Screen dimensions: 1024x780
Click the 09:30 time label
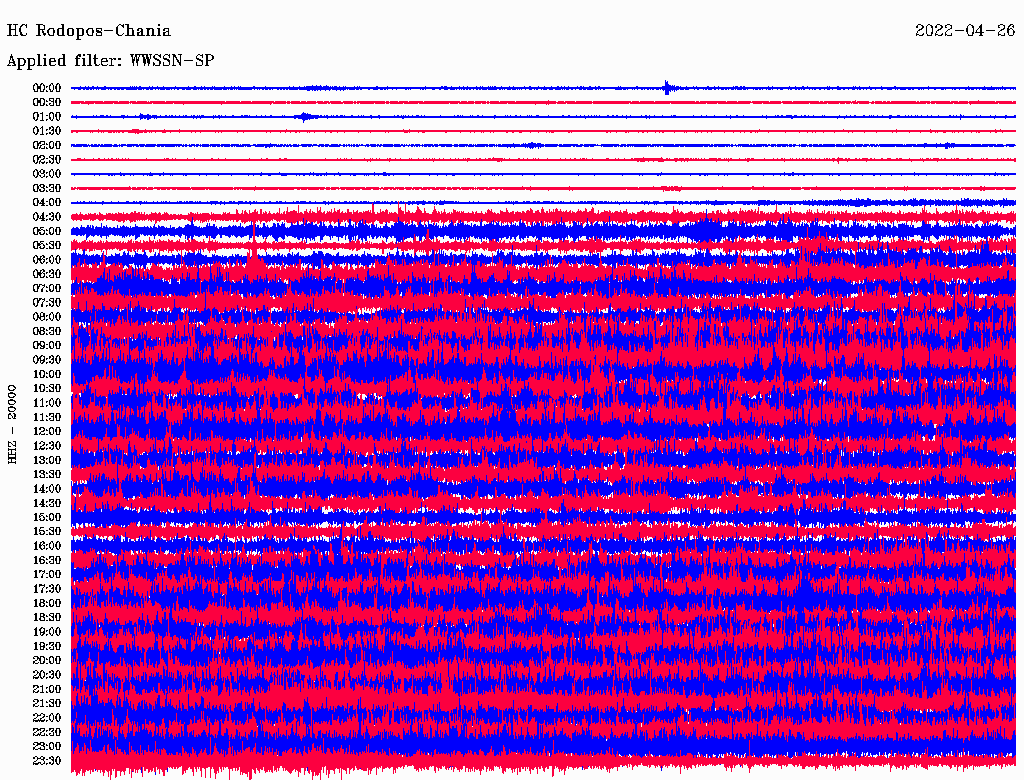click(47, 360)
